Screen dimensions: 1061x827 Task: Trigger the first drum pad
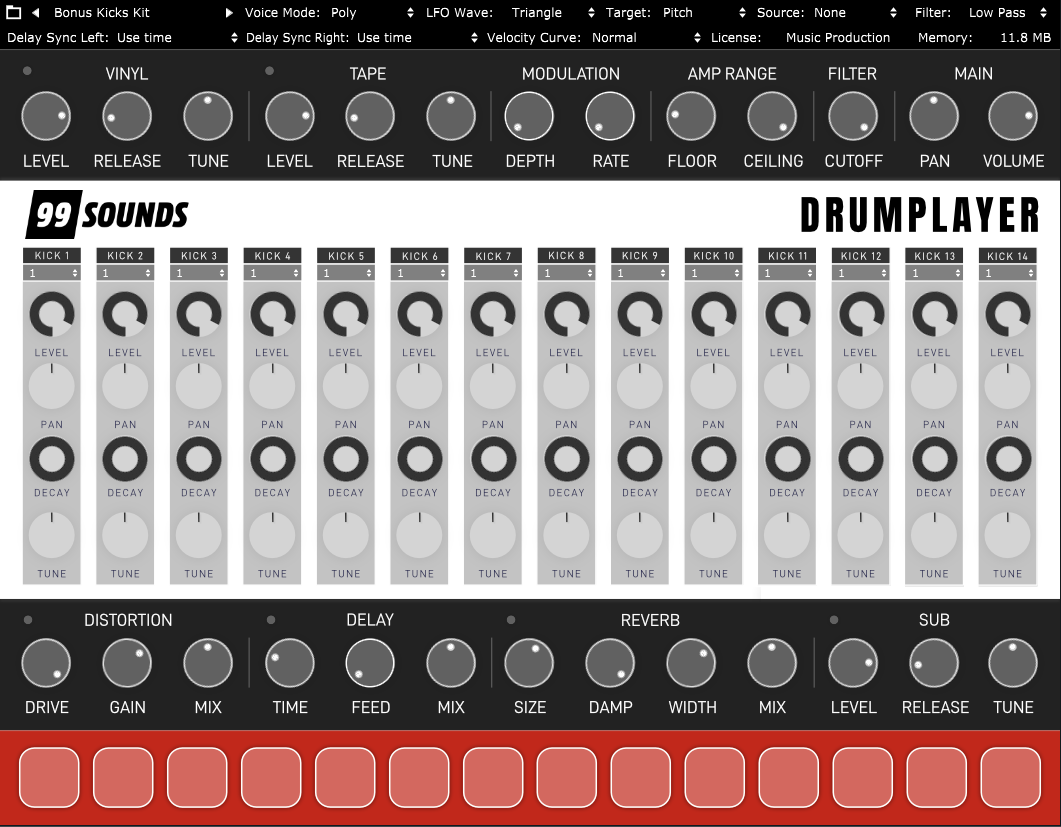pyautogui.click(x=49, y=776)
